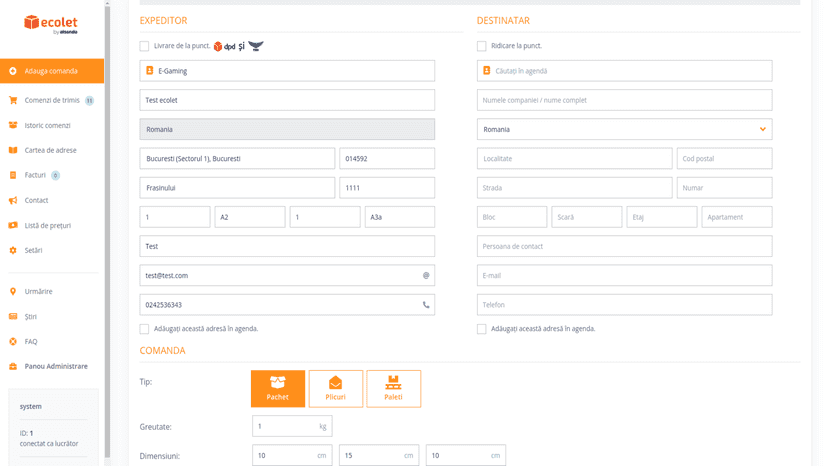
Task: Click the book icon beside Cartea de adrese
Action: [x=13, y=150]
